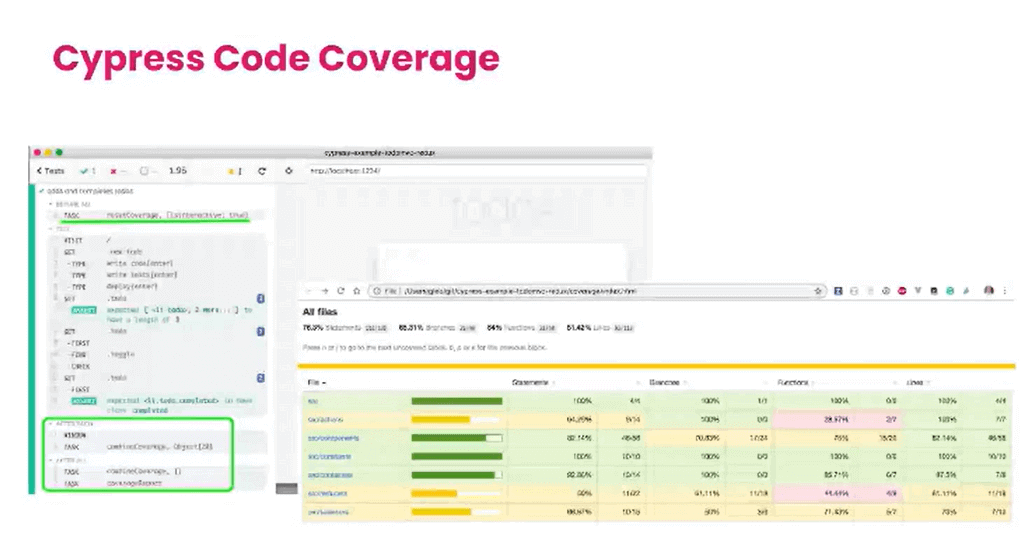Sort coverage table by File column

(317, 382)
